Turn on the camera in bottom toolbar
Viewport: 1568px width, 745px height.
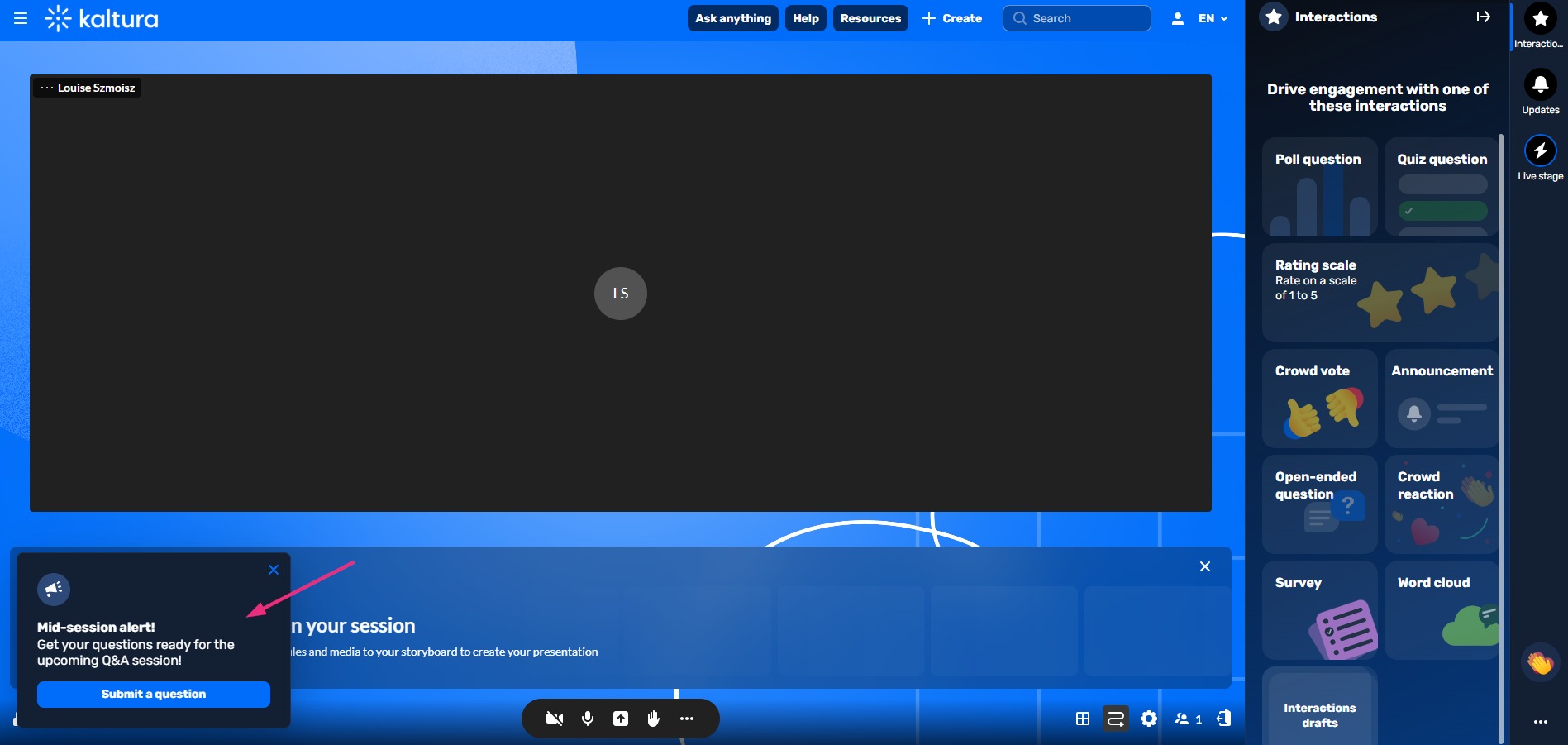[x=555, y=719]
